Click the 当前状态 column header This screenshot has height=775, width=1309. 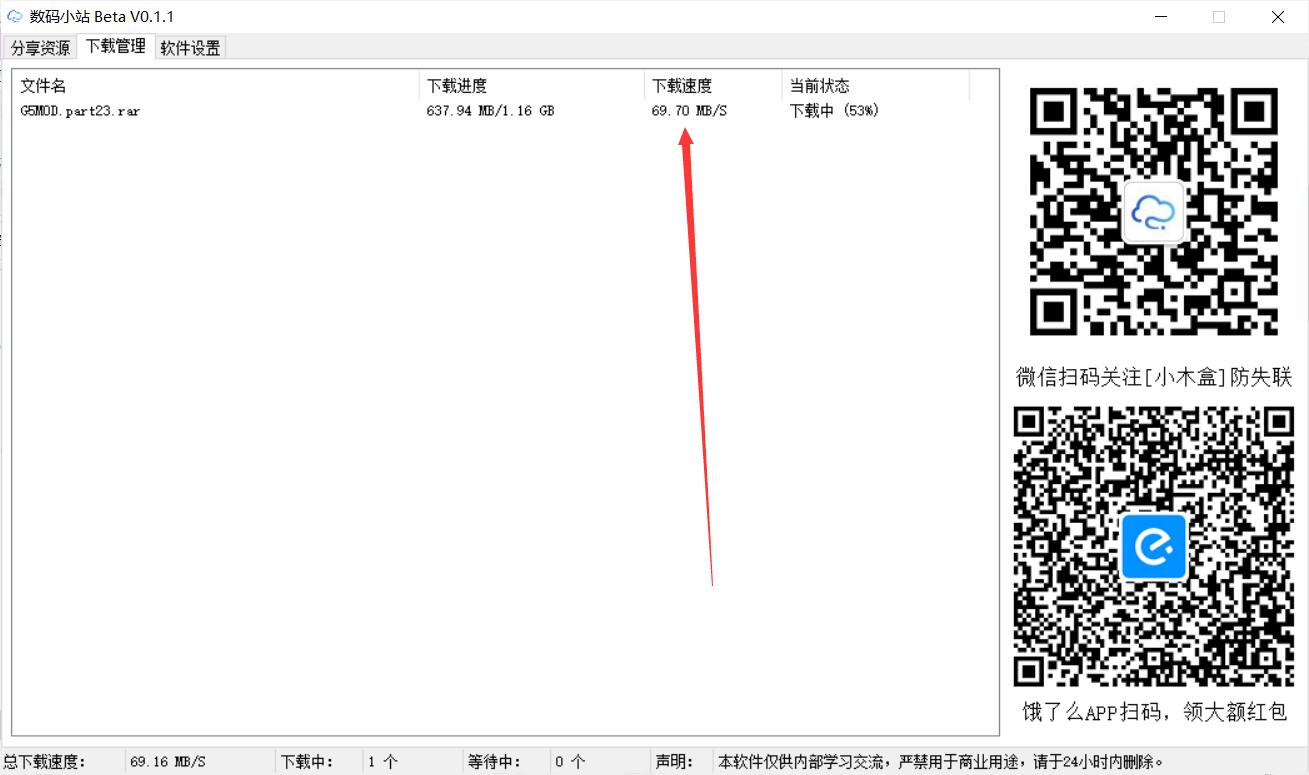pyautogui.click(x=820, y=85)
